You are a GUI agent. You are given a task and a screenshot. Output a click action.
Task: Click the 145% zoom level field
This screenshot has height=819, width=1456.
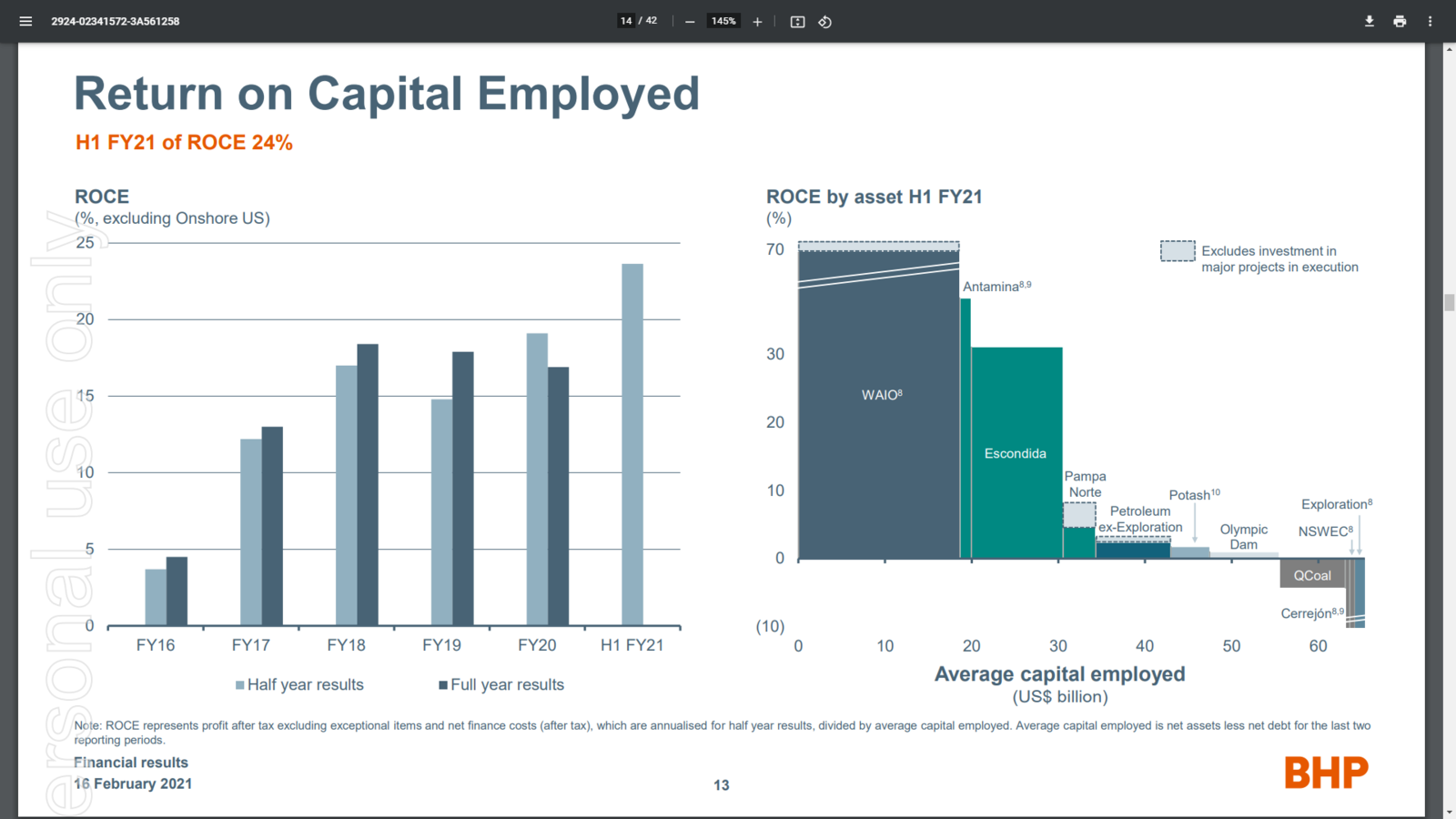pos(724,21)
